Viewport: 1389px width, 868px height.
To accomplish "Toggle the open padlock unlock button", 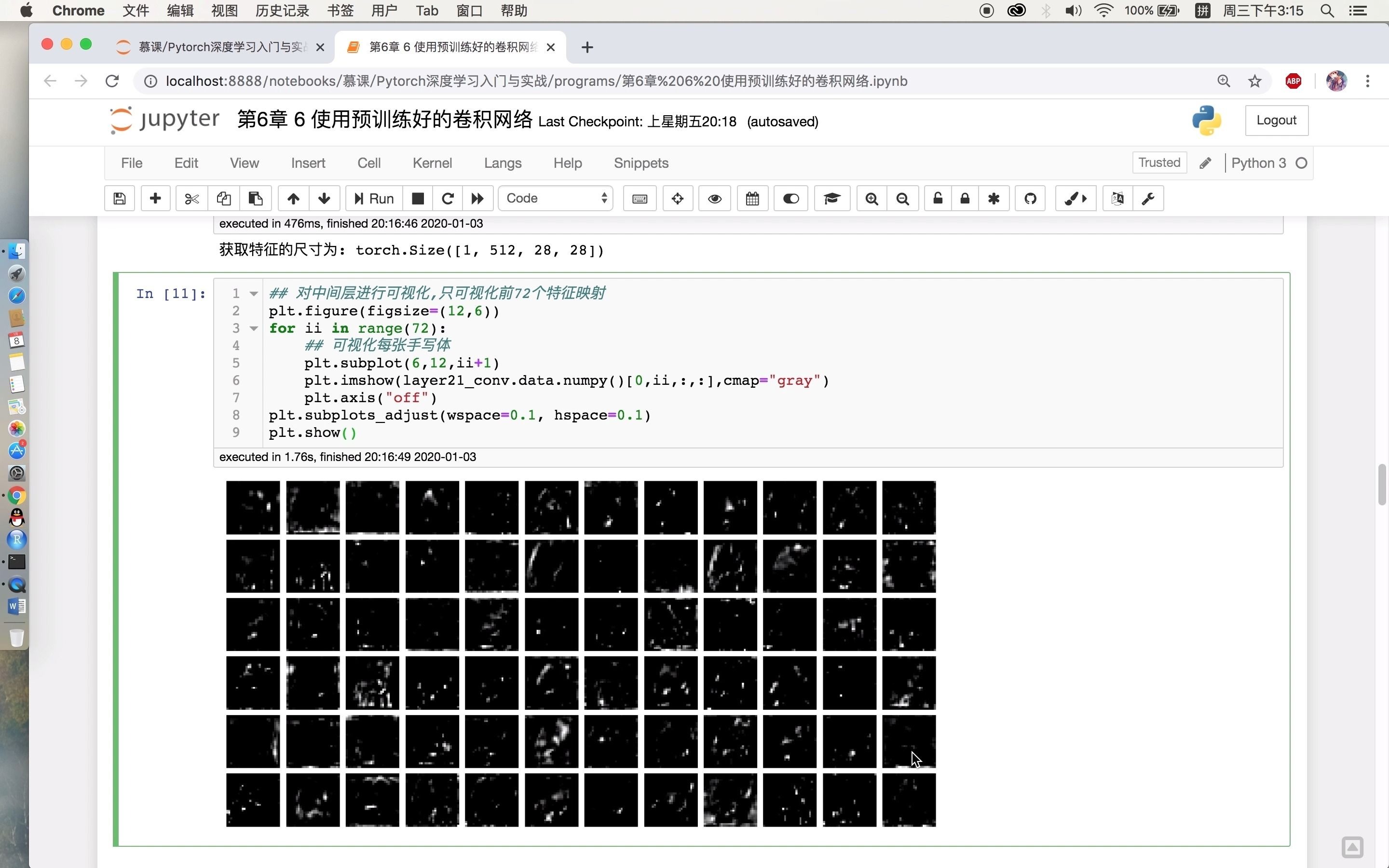I will tap(938, 199).
